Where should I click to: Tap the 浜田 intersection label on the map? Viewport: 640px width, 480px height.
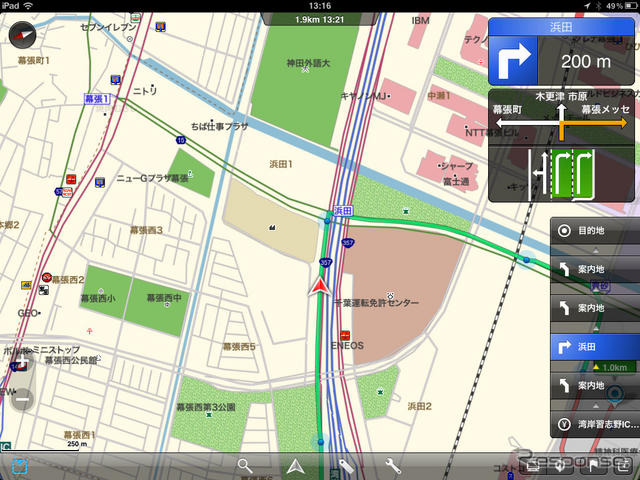[x=343, y=211]
